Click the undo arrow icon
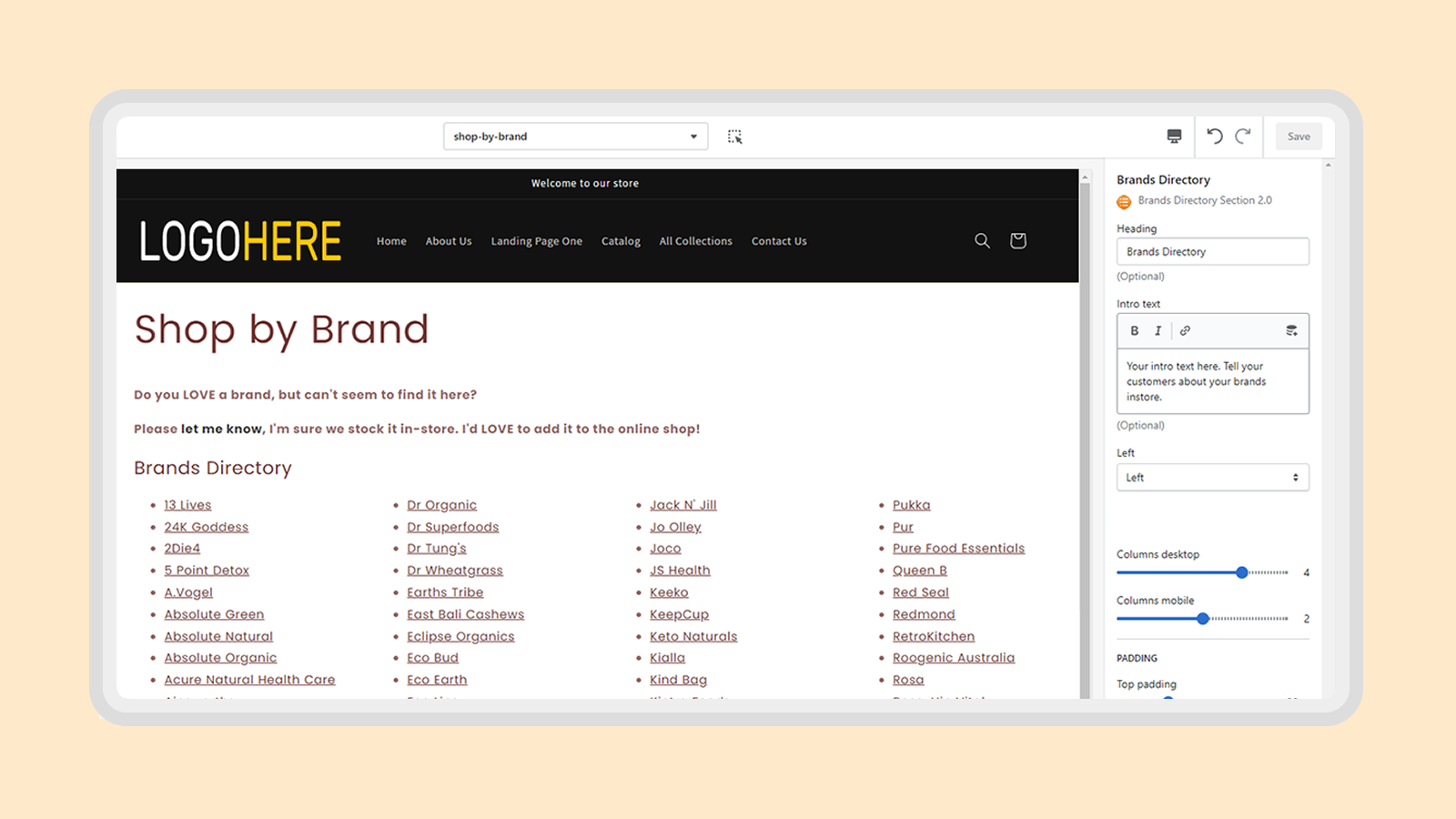This screenshot has width=1456, height=819. click(1215, 136)
